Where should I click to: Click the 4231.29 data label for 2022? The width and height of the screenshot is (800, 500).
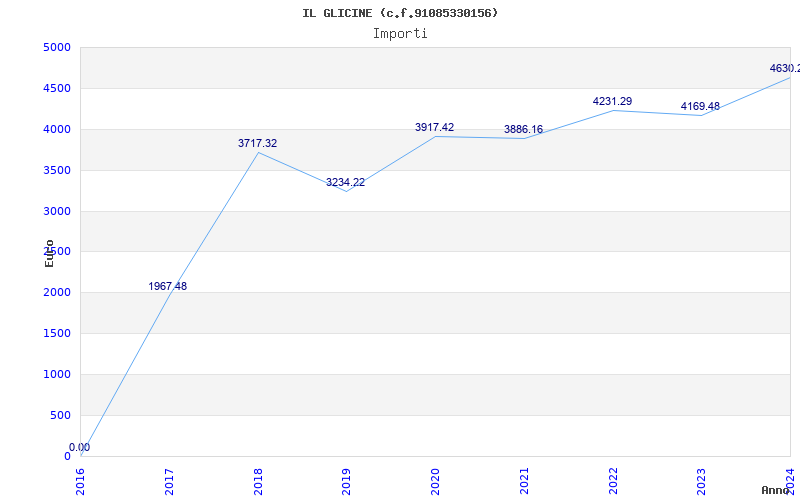click(612, 101)
